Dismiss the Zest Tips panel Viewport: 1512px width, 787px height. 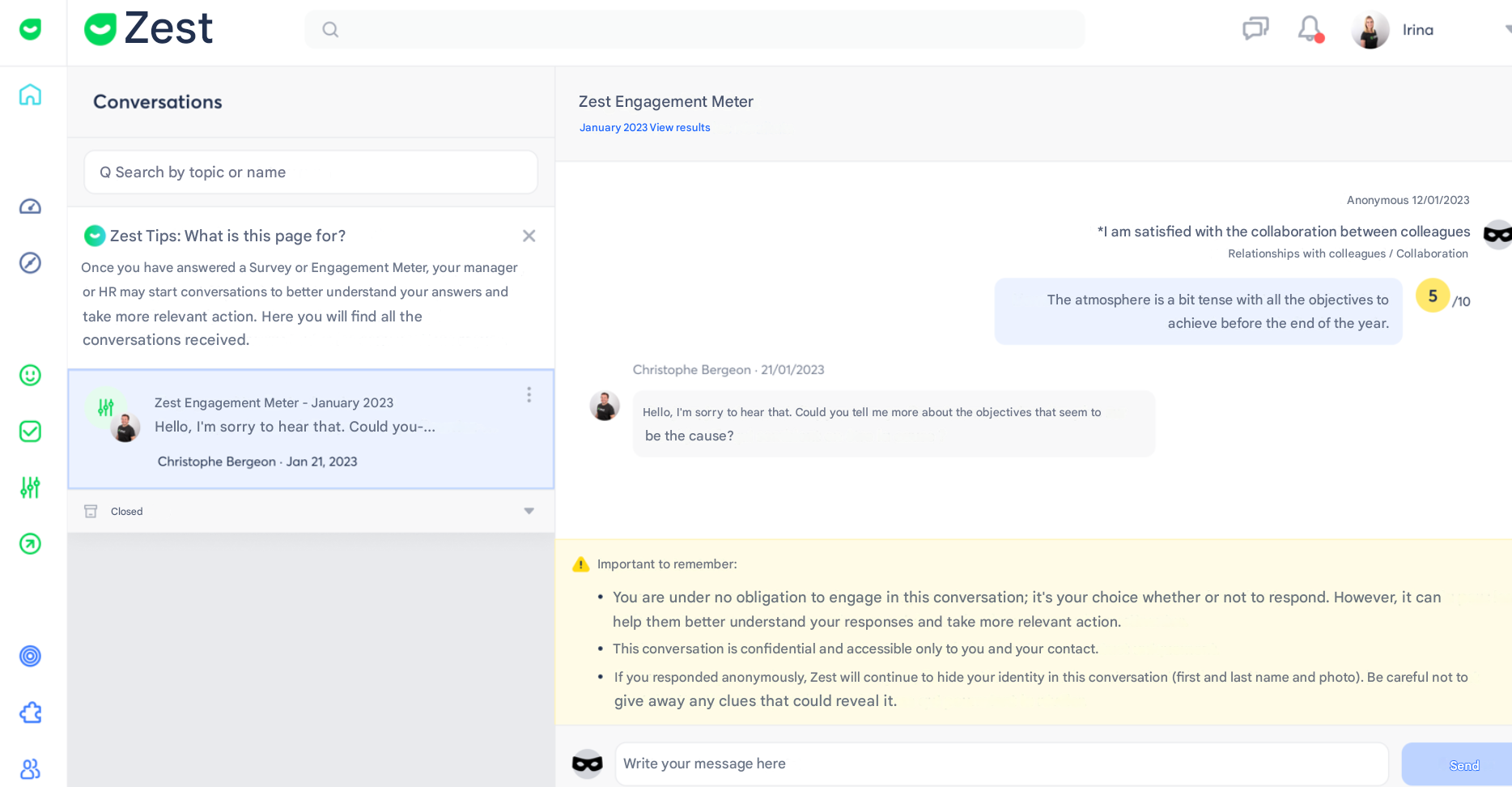tap(529, 236)
